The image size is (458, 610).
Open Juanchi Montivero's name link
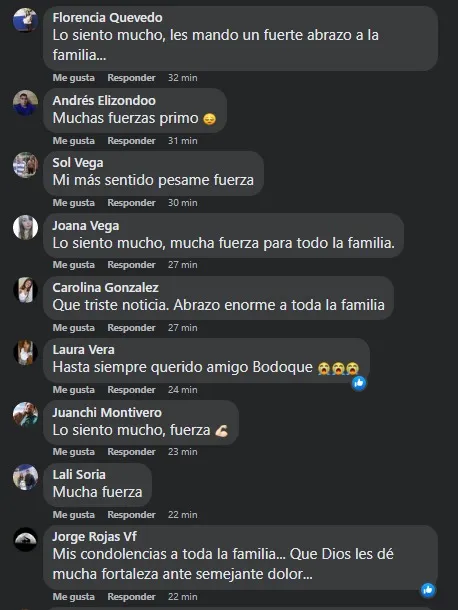tap(107, 412)
